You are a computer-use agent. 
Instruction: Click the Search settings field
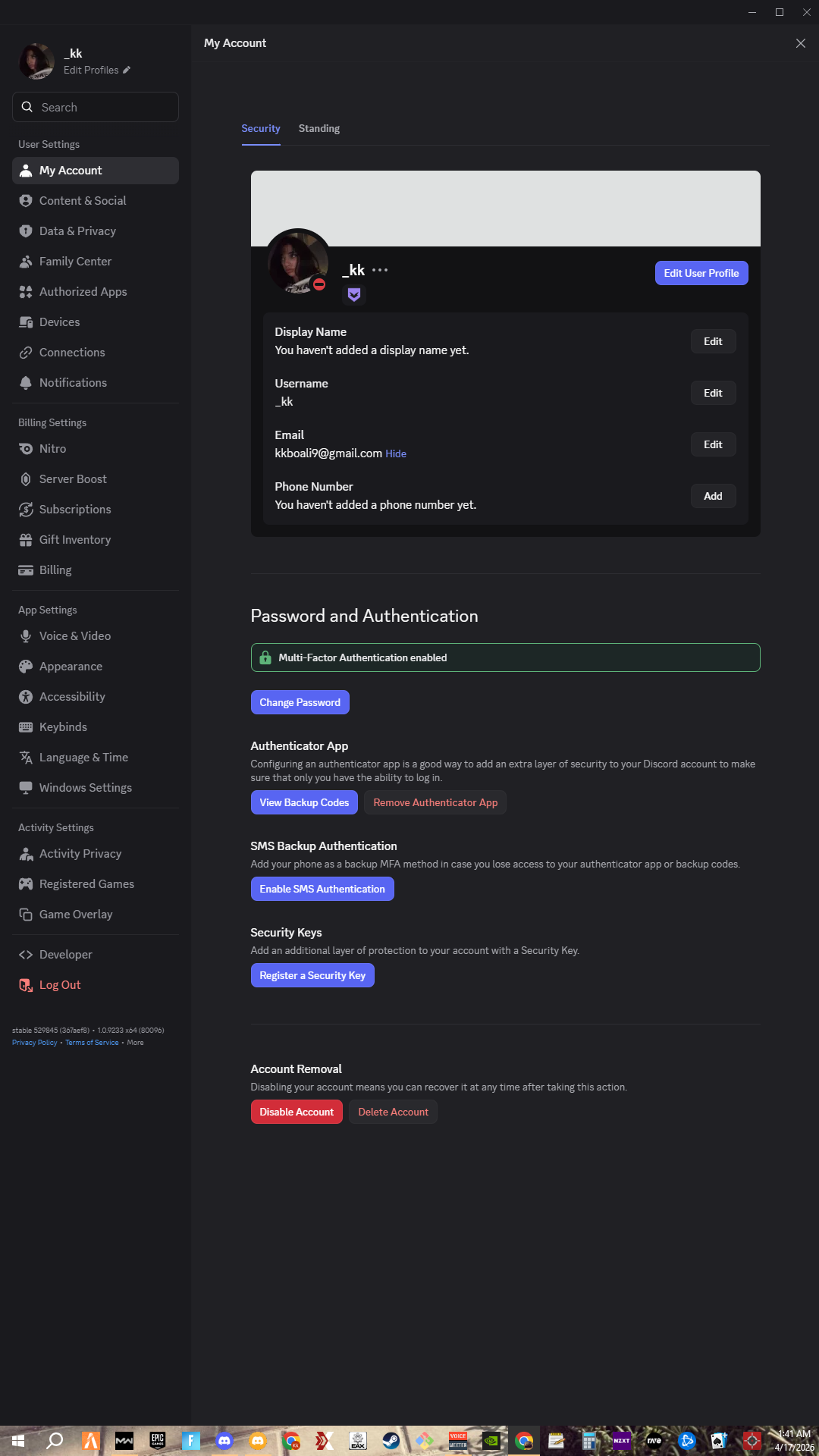point(96,107)
